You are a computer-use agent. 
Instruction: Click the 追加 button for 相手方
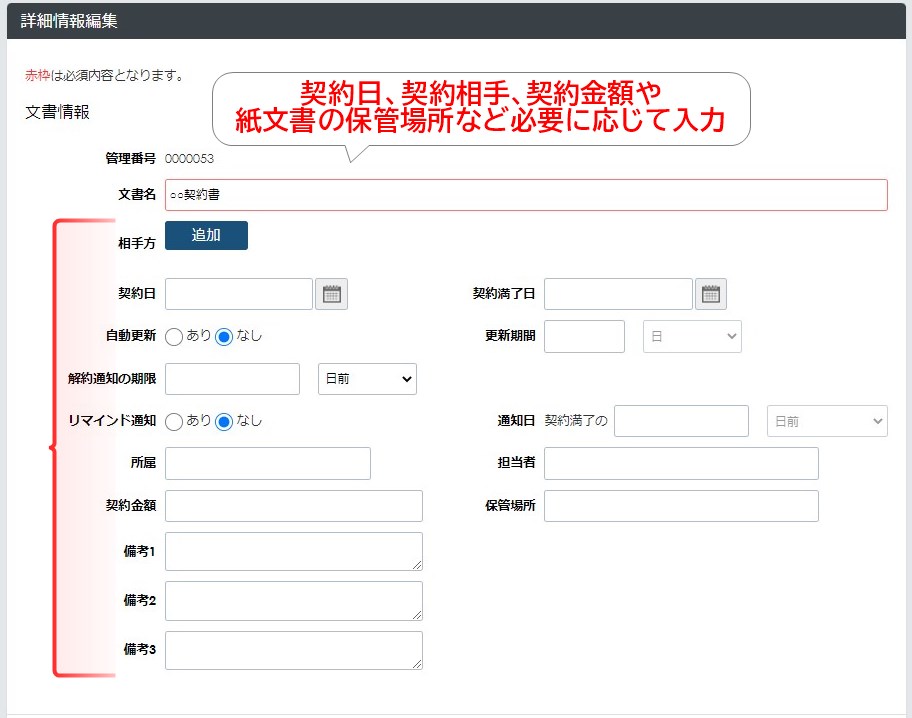pos(206,236)
